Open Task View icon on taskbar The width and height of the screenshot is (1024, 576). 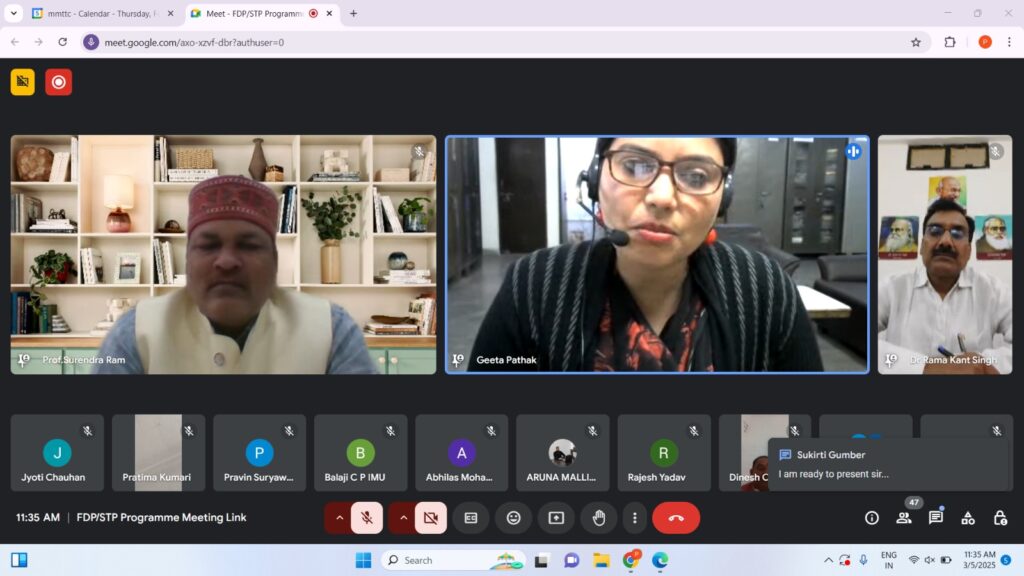tap(541, 560)
